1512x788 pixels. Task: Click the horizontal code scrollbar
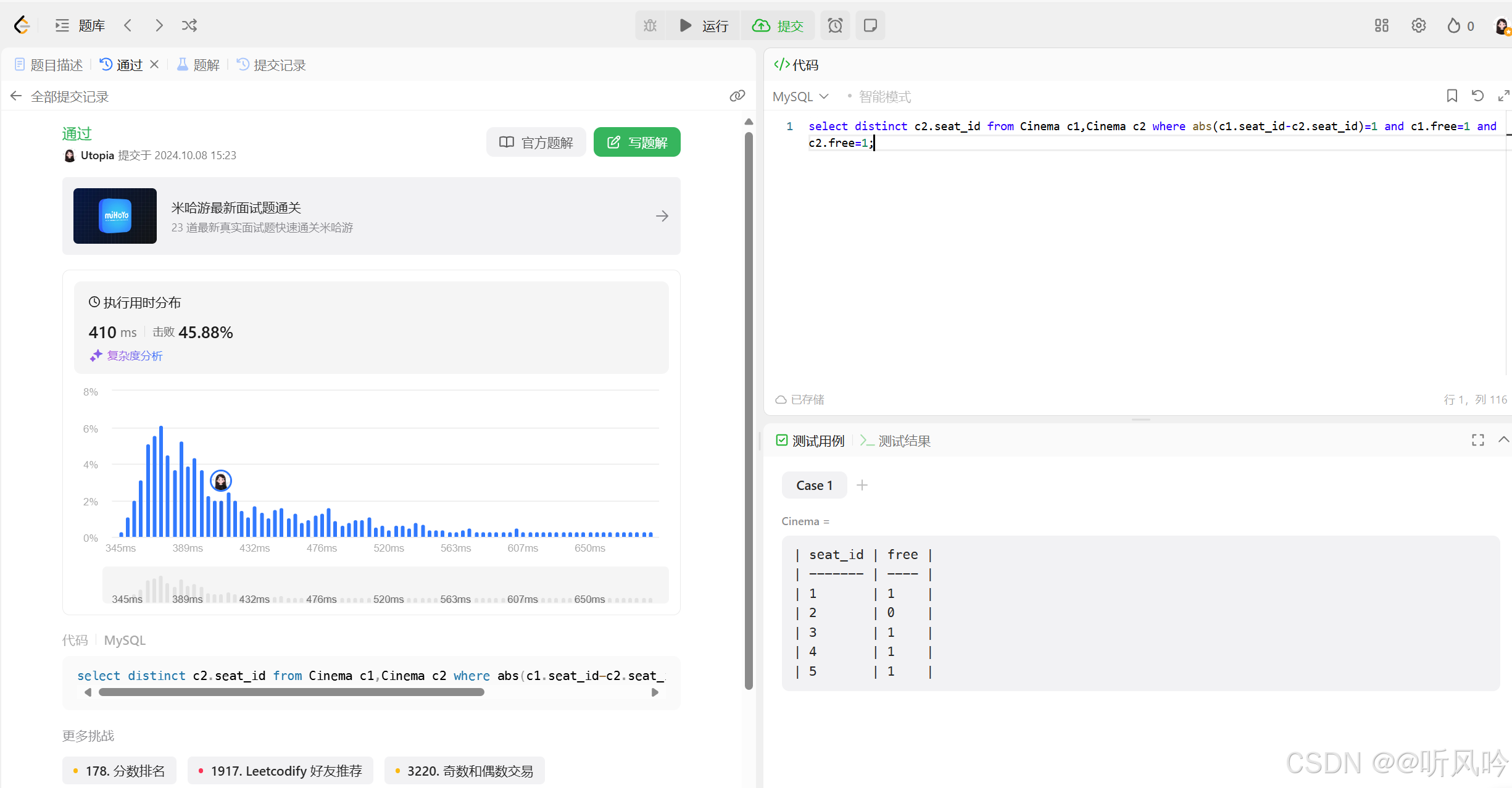[291, 692]
